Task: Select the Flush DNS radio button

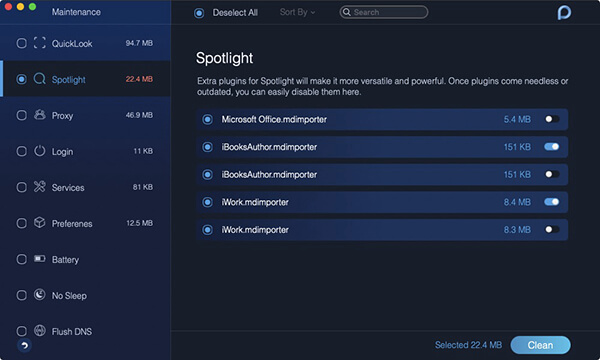Action: [x=21, y=331]
